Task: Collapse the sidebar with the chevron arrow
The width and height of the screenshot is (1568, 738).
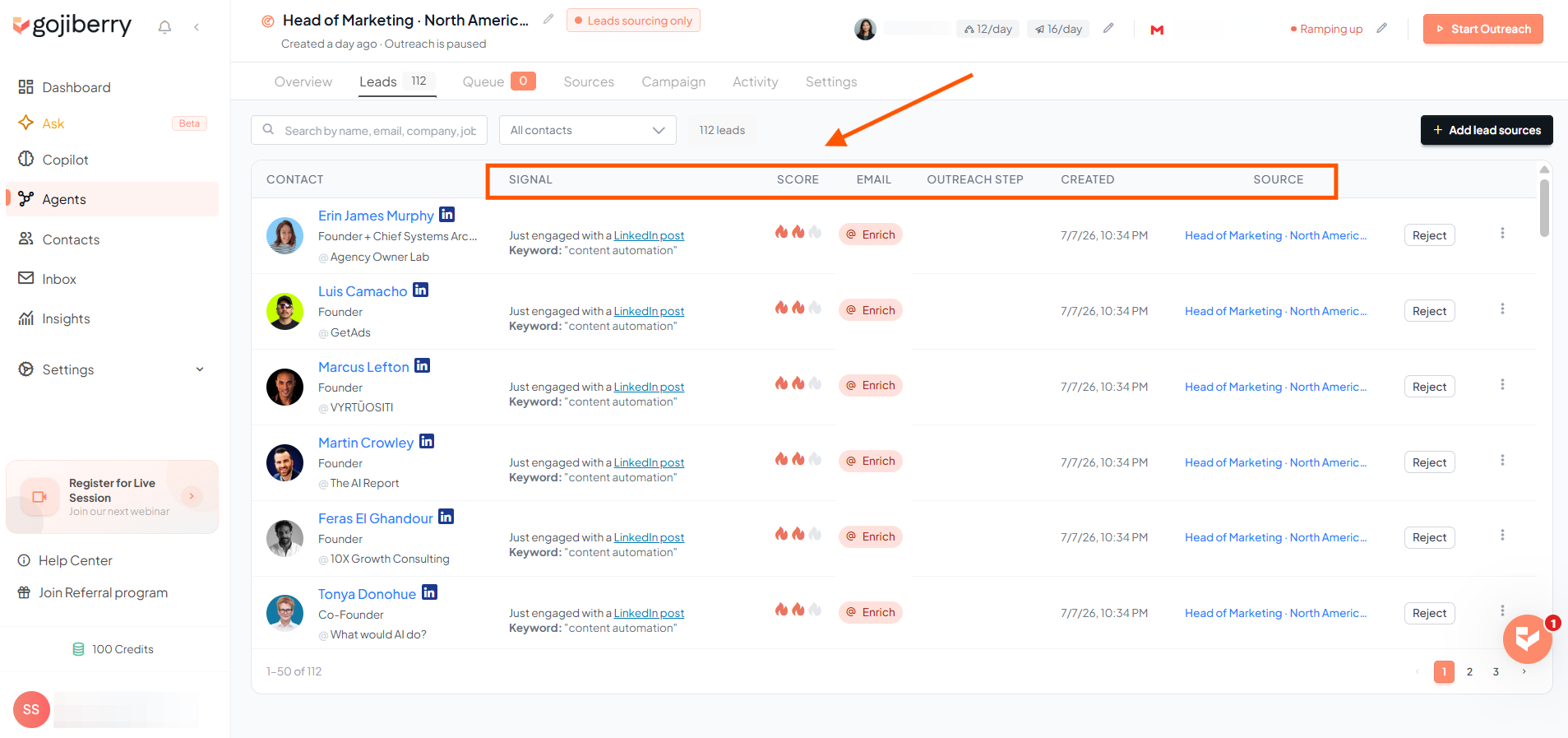Action: (x=197, y=27)
